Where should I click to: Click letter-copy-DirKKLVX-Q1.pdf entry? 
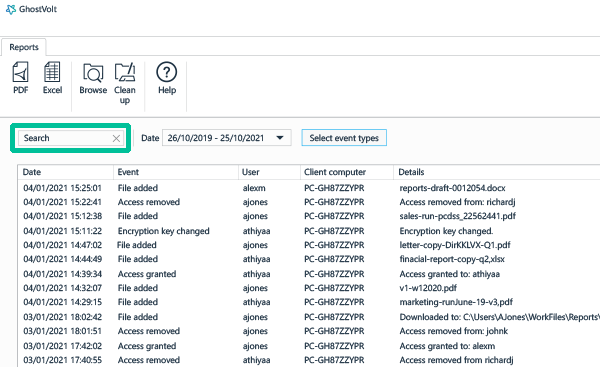pyautogui.click(x=455, y=245)
